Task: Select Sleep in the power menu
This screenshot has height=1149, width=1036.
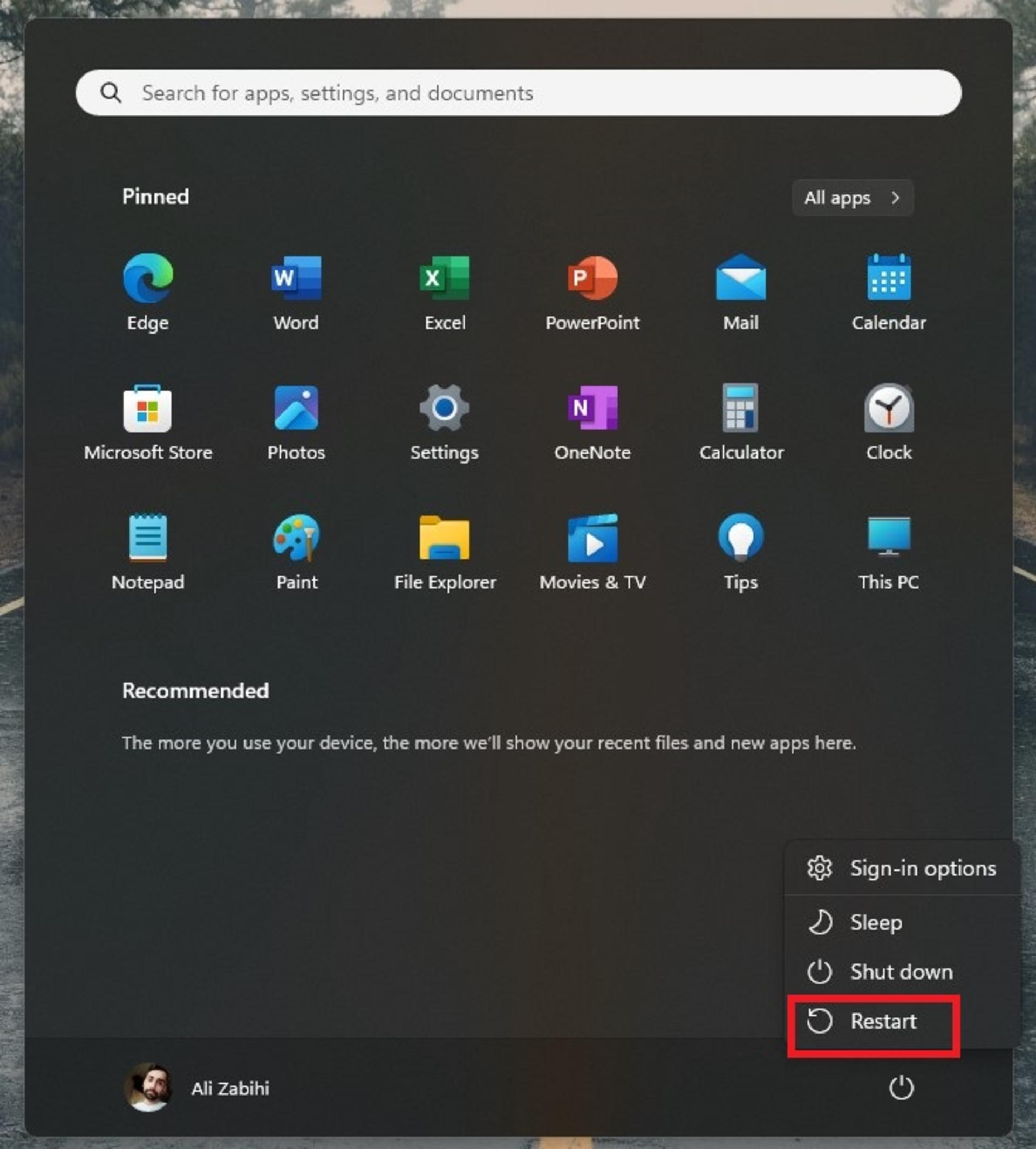Action: [x=902, y=922]
